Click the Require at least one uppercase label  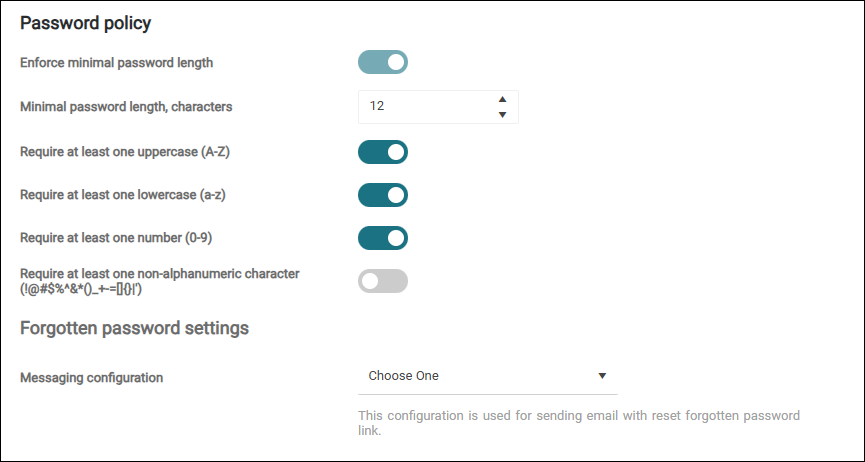(x=126, y=152)
